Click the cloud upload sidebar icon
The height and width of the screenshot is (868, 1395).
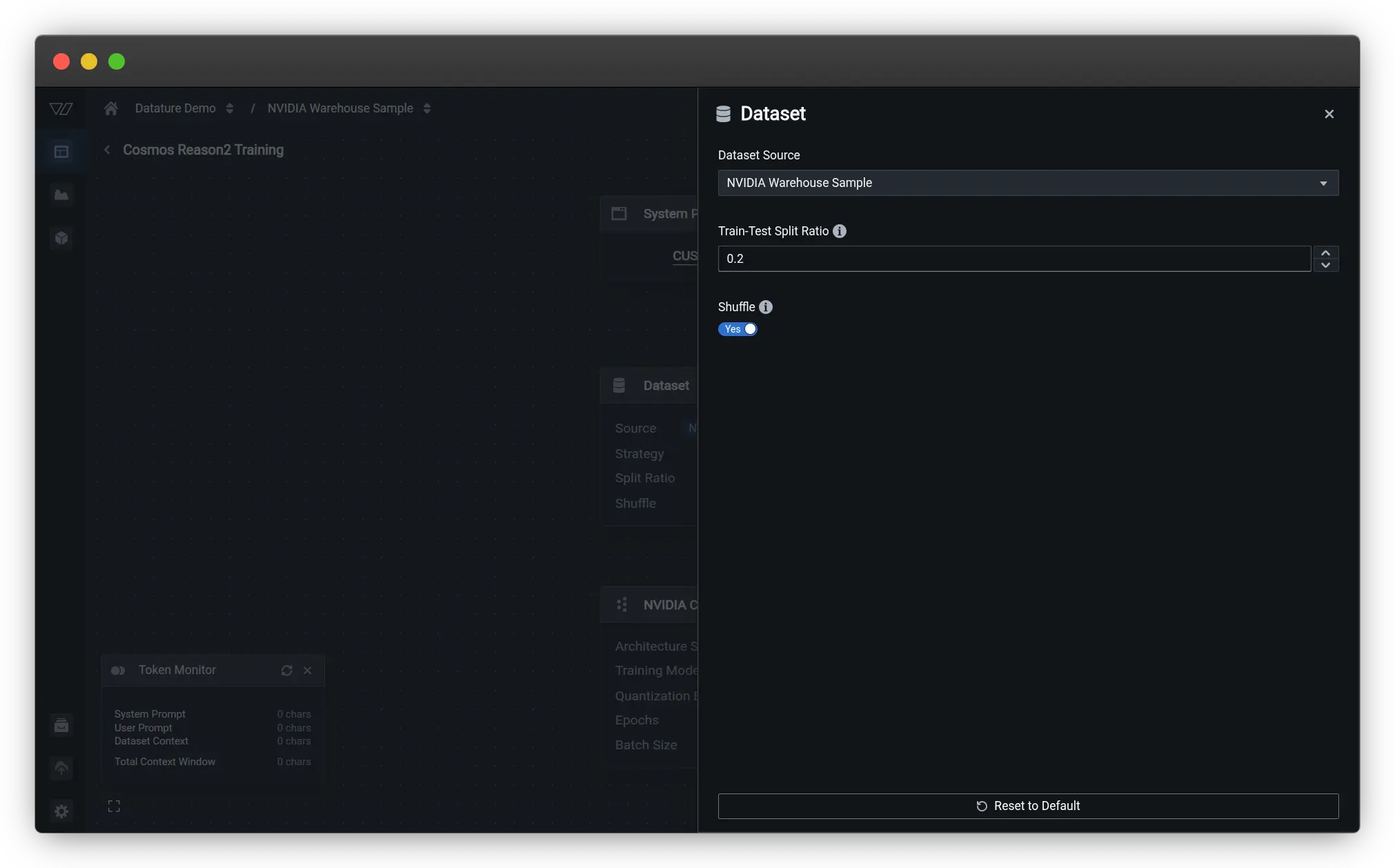point(61,768)
